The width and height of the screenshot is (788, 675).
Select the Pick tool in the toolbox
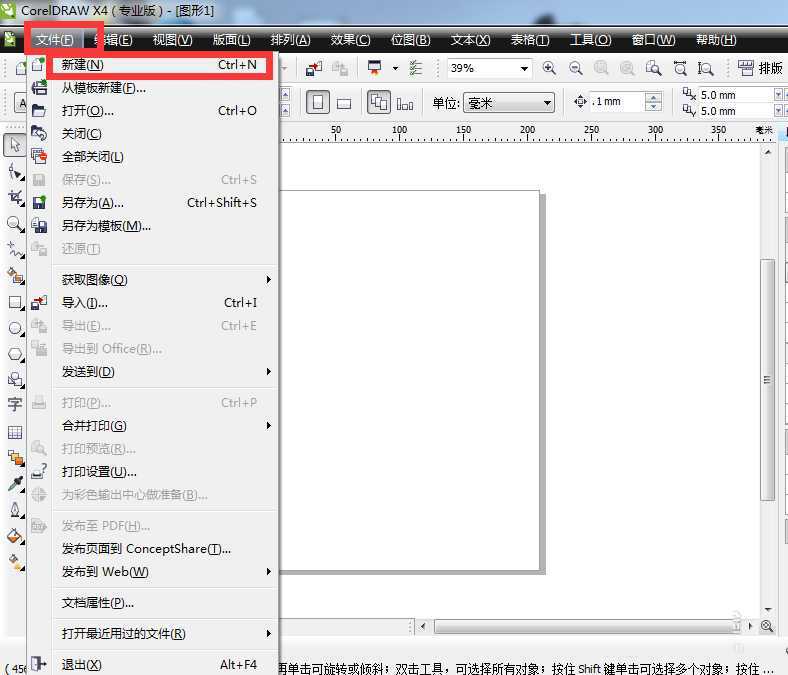tap(15, 146)
